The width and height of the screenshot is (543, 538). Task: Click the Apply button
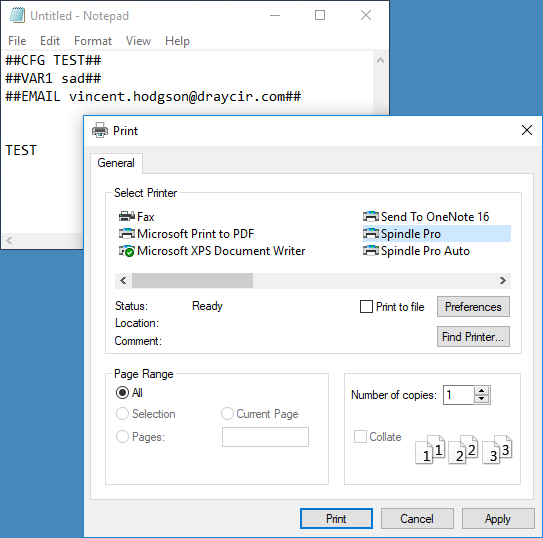[x=498, y=519]
